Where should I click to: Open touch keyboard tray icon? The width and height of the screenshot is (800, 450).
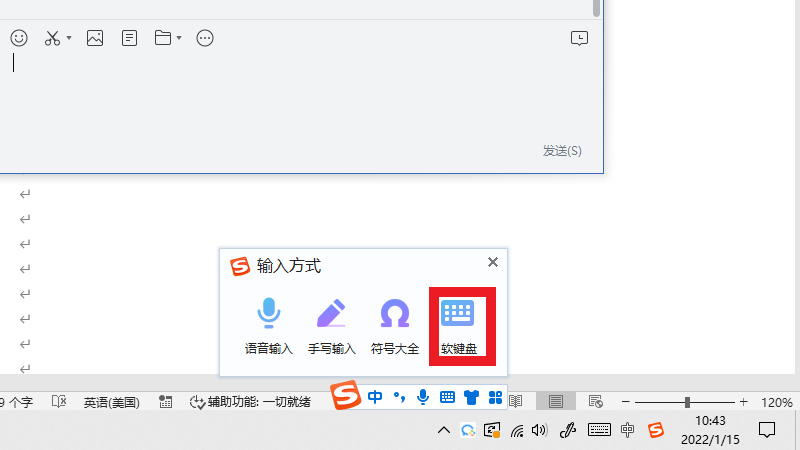click(599, 430)
